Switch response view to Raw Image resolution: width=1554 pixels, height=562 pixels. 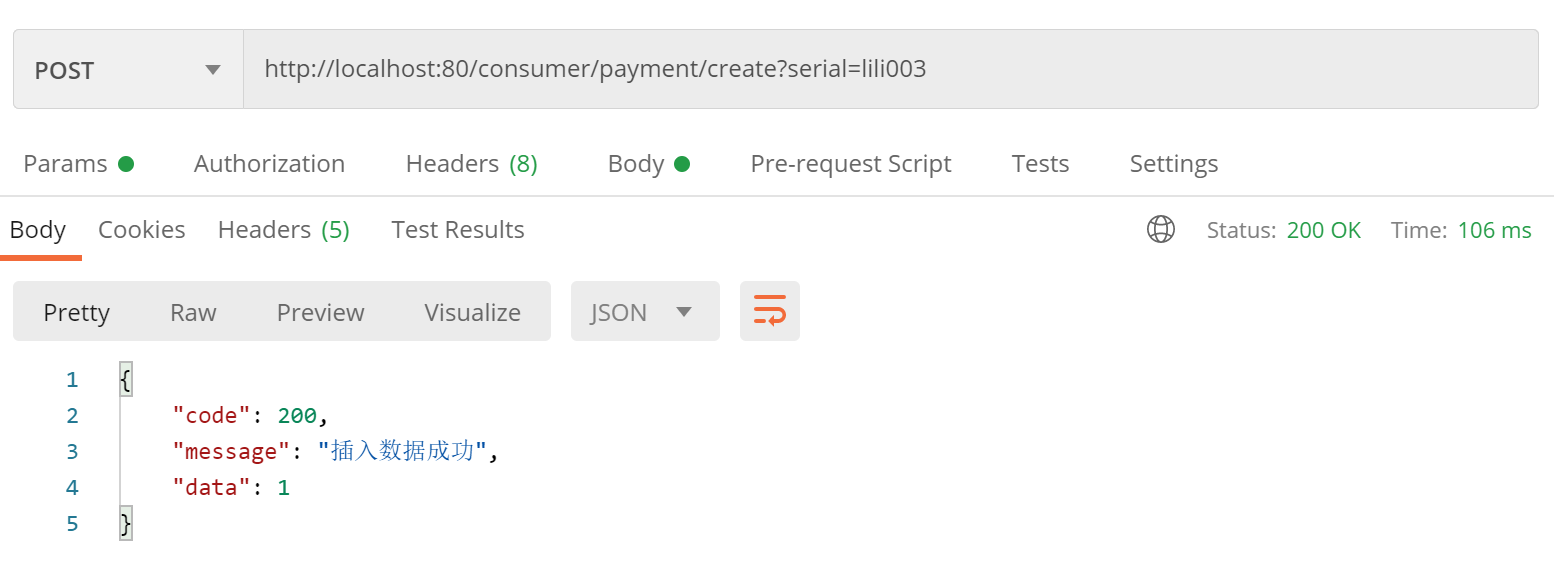pyautogui.click(x=193, y=312)
